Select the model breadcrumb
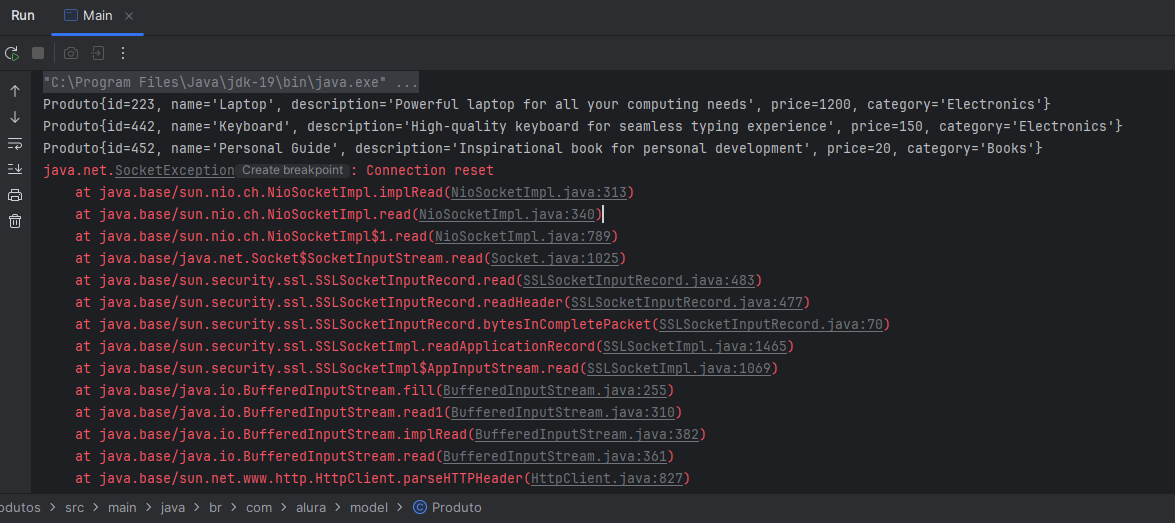Screen dimensions: 1175x523 click(368, 508)
